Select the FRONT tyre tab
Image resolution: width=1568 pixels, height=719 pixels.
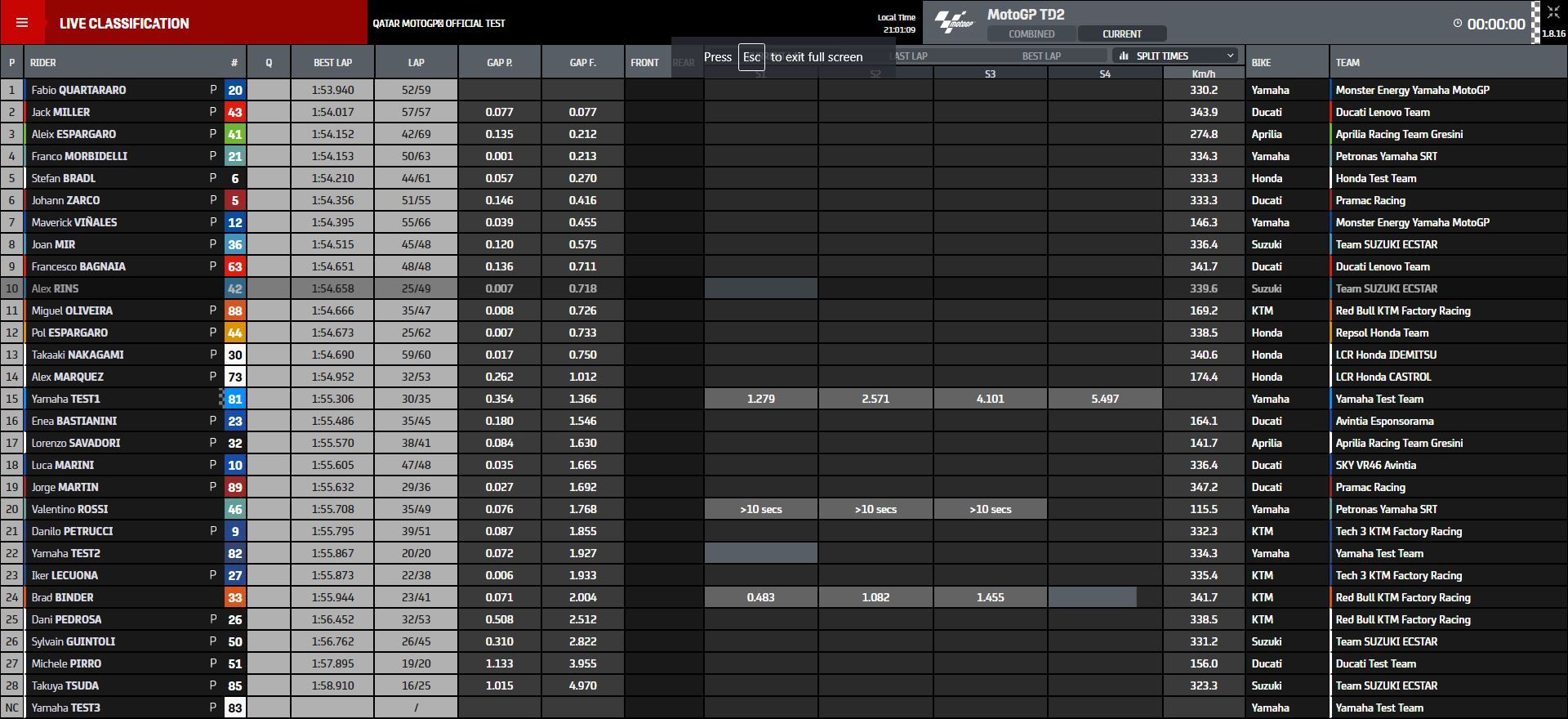pos(644,63)
